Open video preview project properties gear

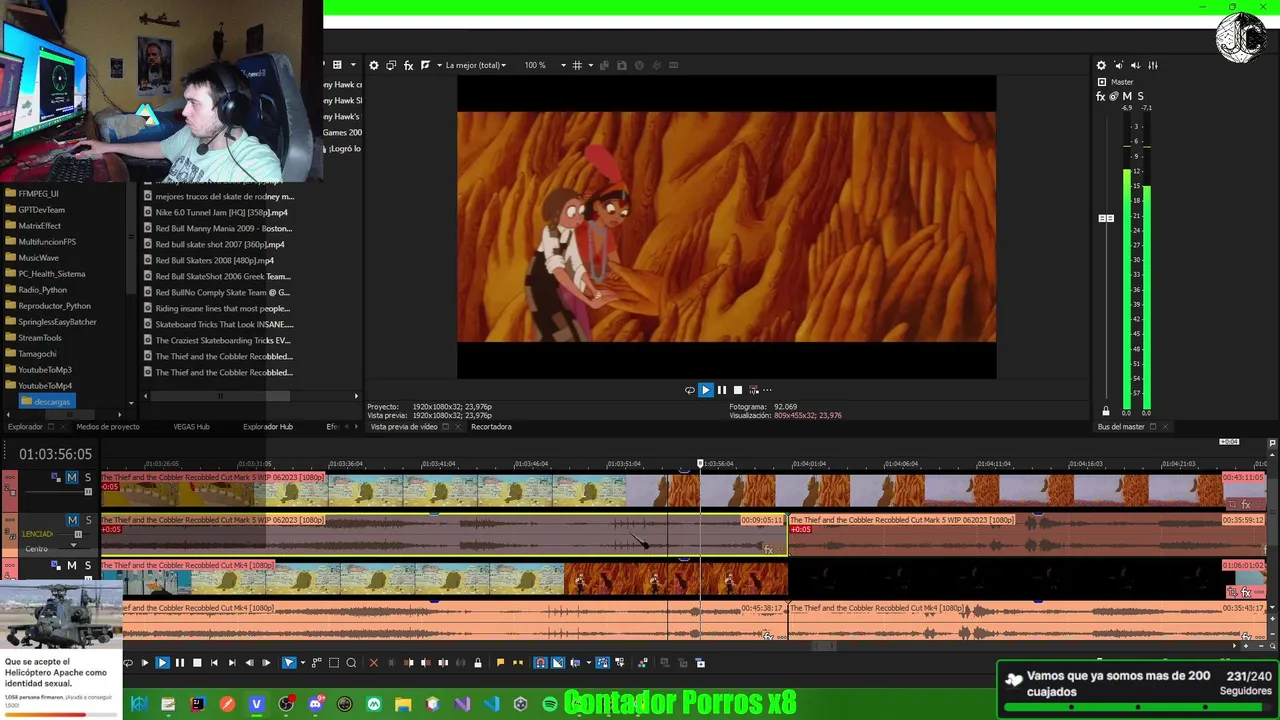click(374, 65)
